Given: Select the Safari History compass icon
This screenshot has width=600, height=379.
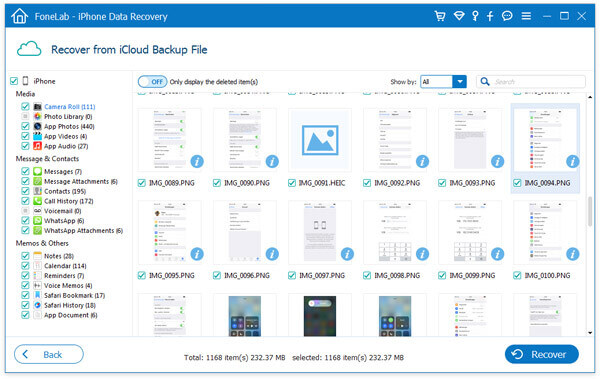Looking at the screenshot, I should (38, 305).
